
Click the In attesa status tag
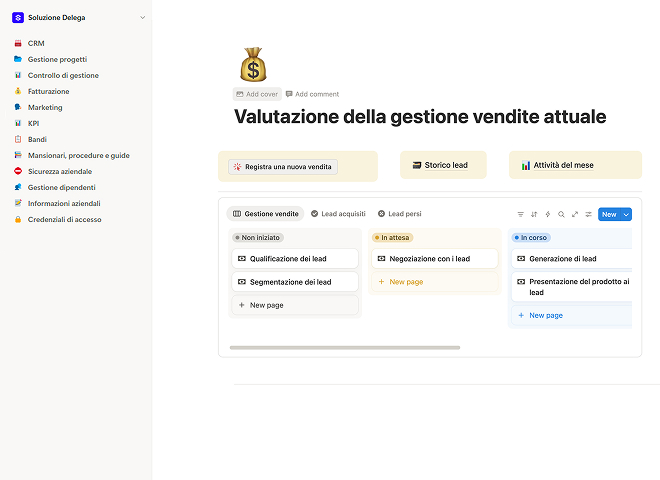click(393, 237)
